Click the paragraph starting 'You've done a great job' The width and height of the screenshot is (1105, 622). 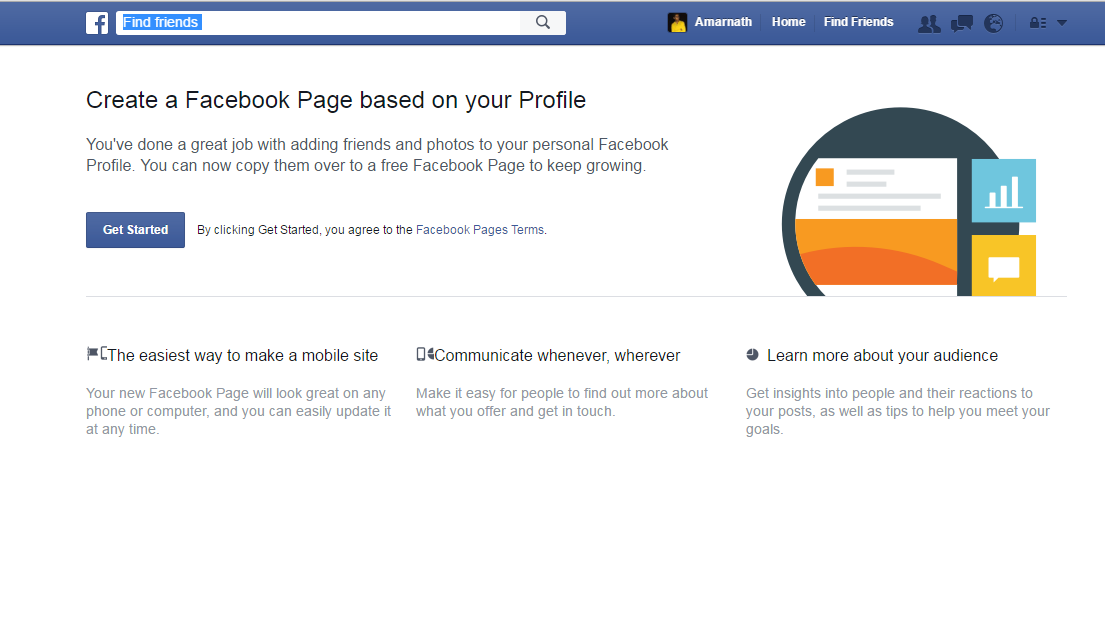point(377,155)
